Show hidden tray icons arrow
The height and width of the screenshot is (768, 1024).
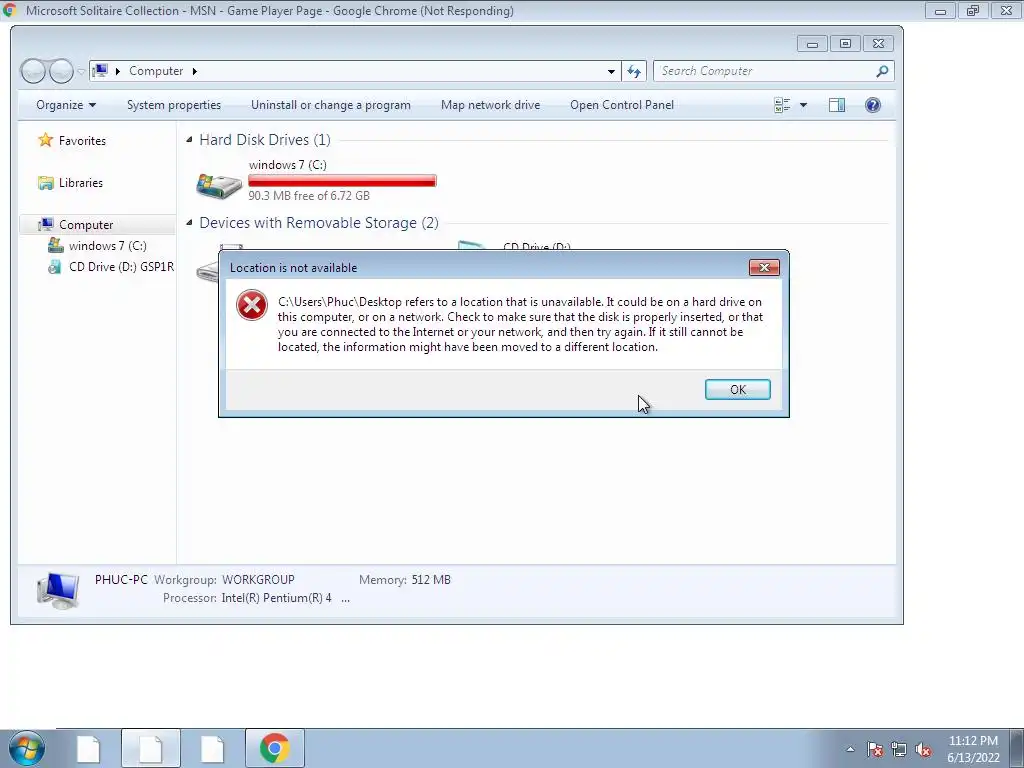coord(850,749)
